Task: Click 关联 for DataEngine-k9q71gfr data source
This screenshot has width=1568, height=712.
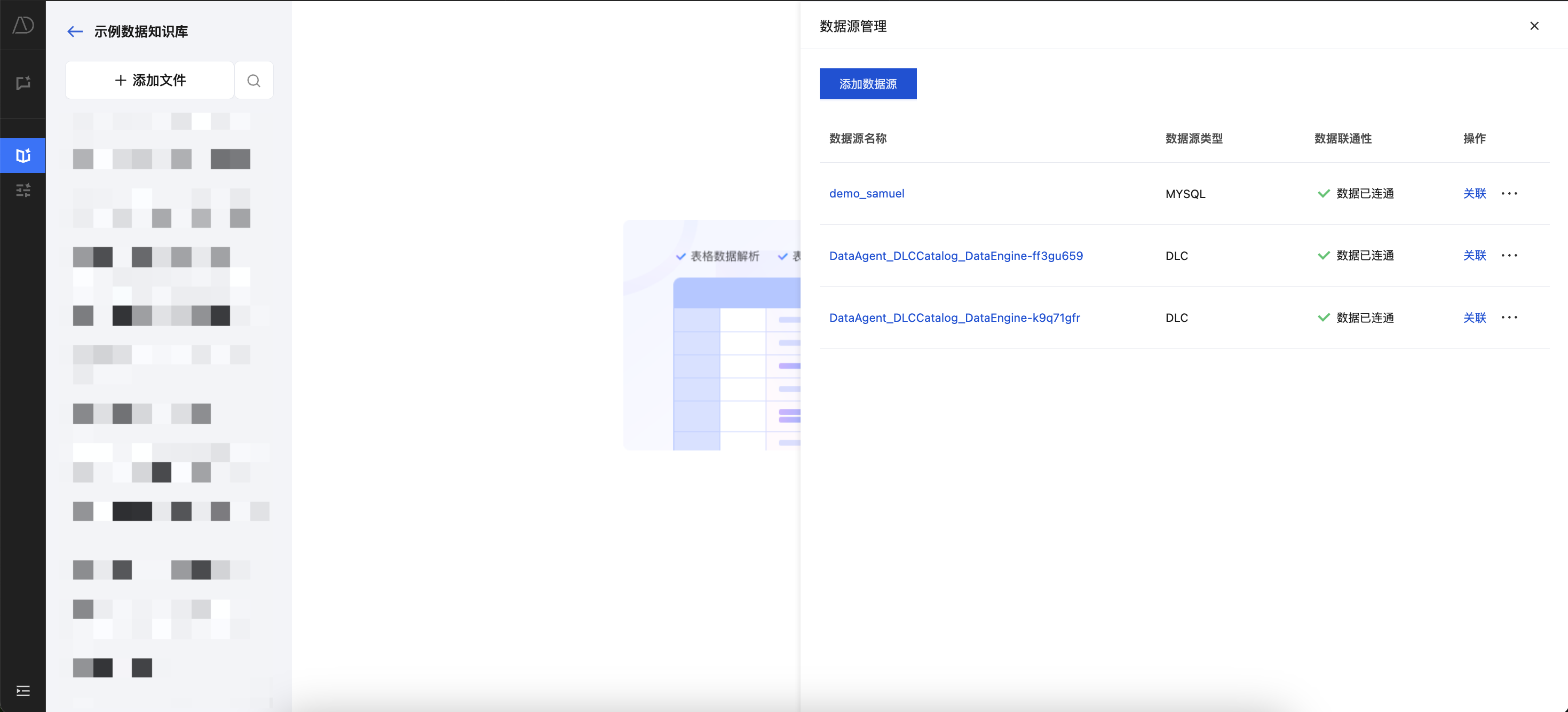Action: pos(1474,318)
